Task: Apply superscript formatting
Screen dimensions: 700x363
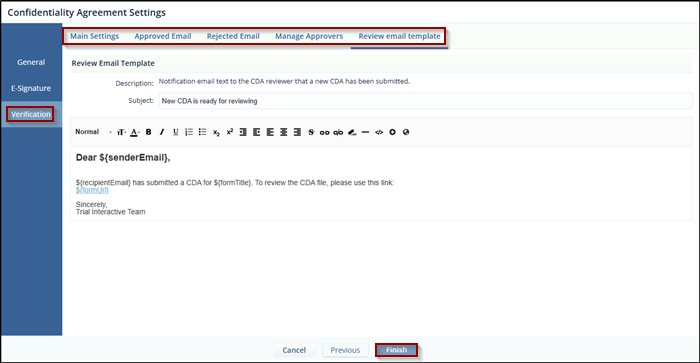Action: coord(229,132)
